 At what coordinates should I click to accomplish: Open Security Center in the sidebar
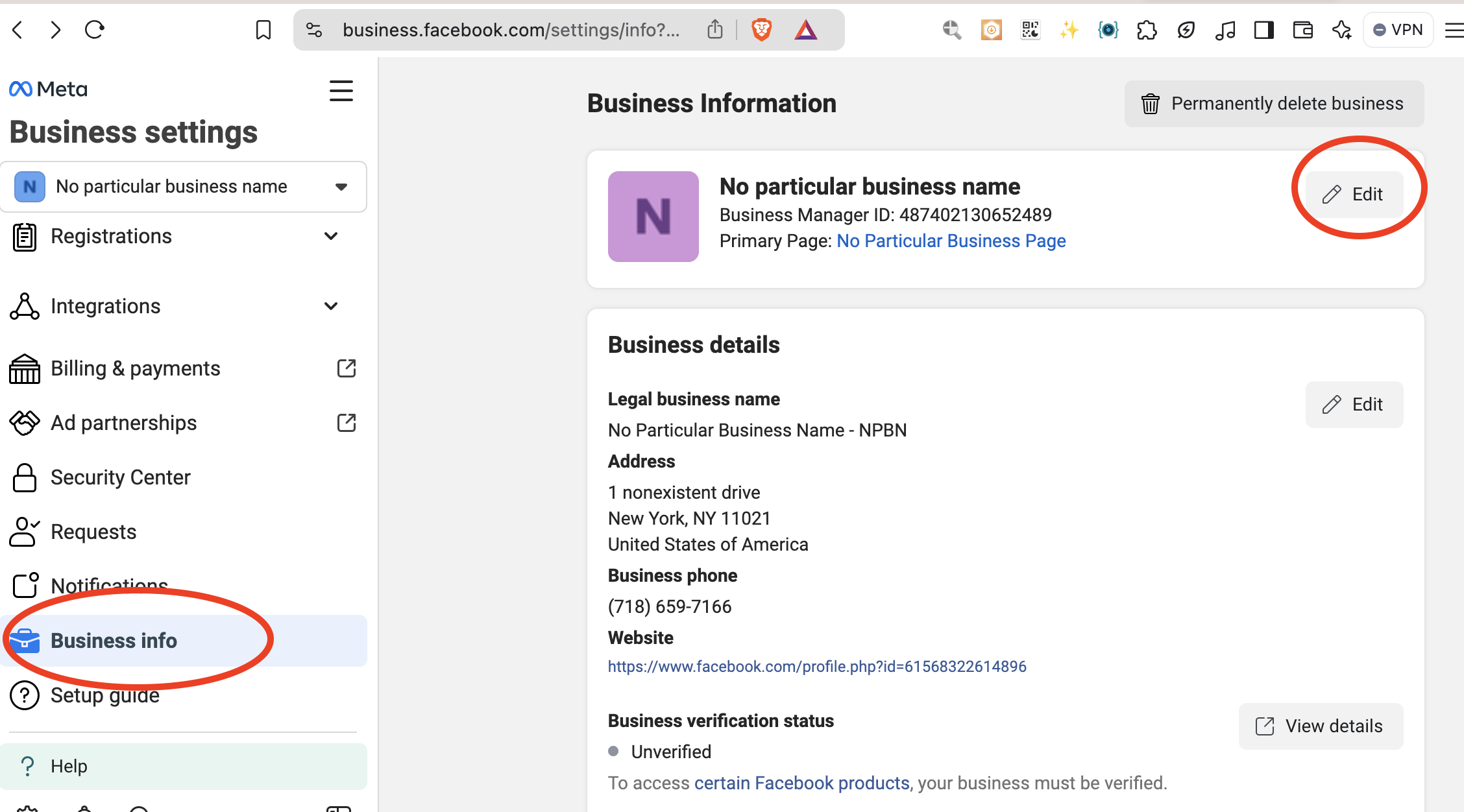point(121,477)
